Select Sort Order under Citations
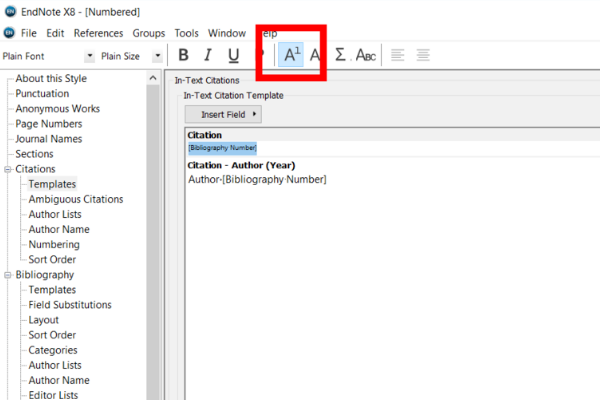 [52, 260]
